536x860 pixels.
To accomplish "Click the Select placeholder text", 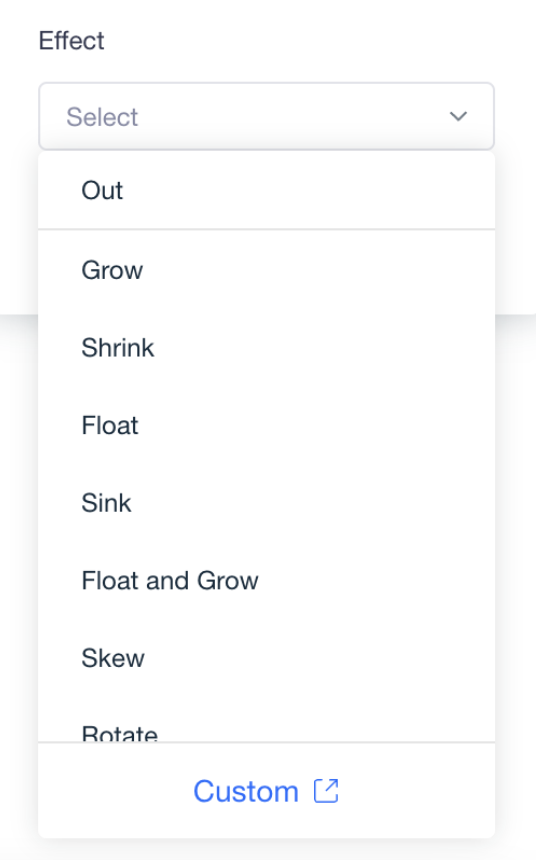I will pos(102,117).
